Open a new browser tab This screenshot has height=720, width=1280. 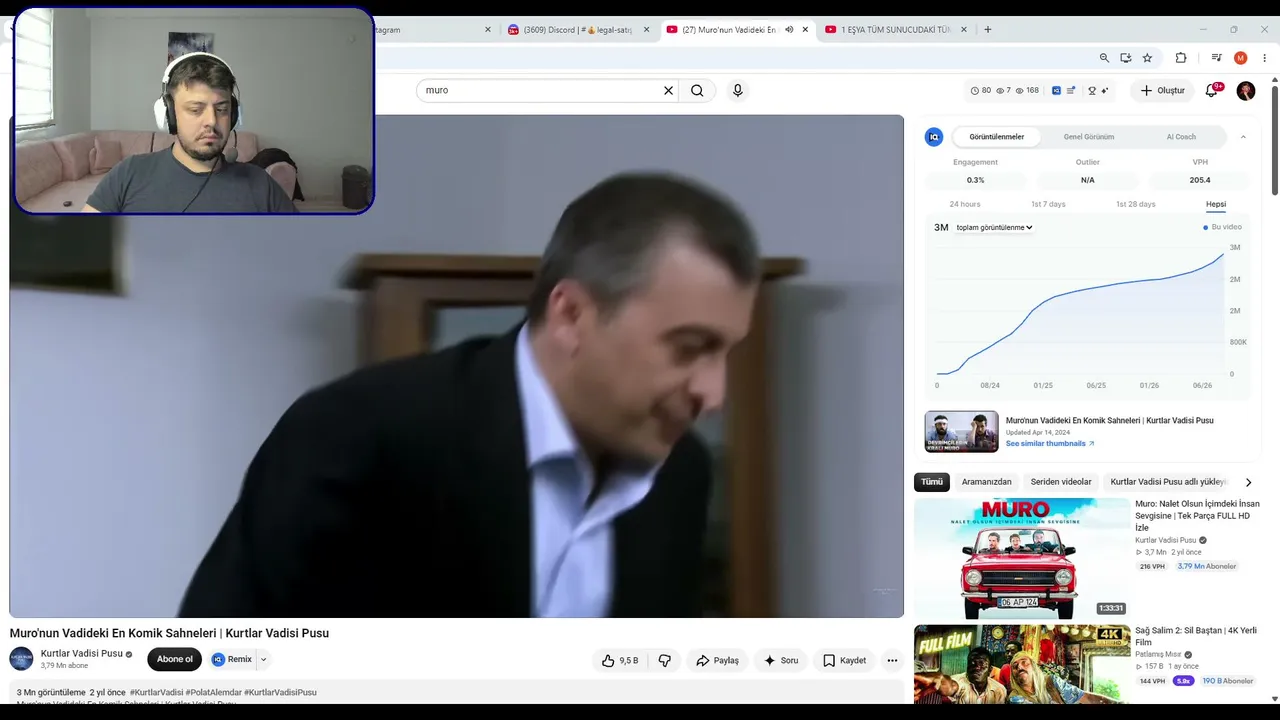tap(988, 30)
